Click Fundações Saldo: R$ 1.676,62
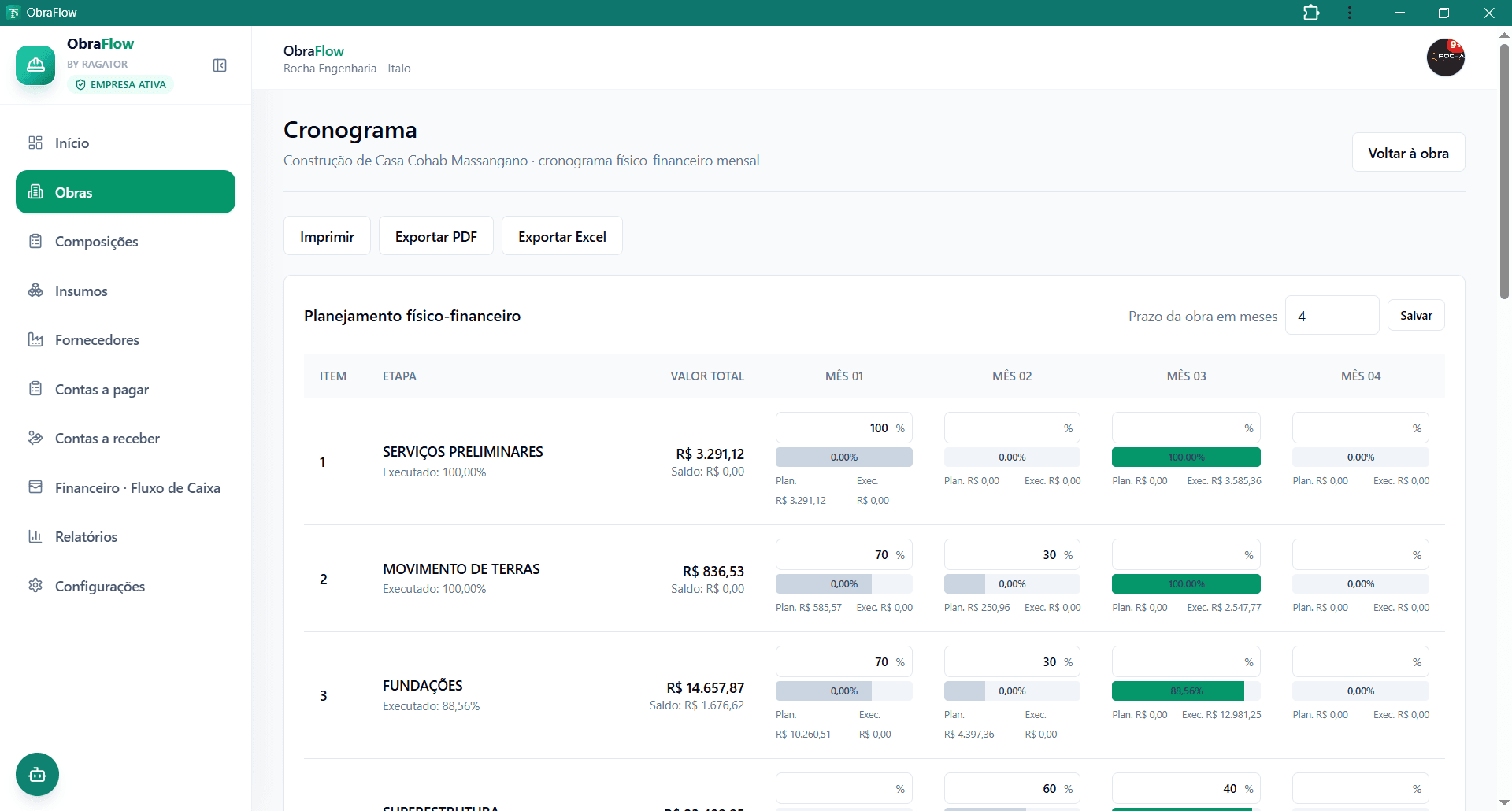This screenshot has width=1512, height=811. (697, 705)
